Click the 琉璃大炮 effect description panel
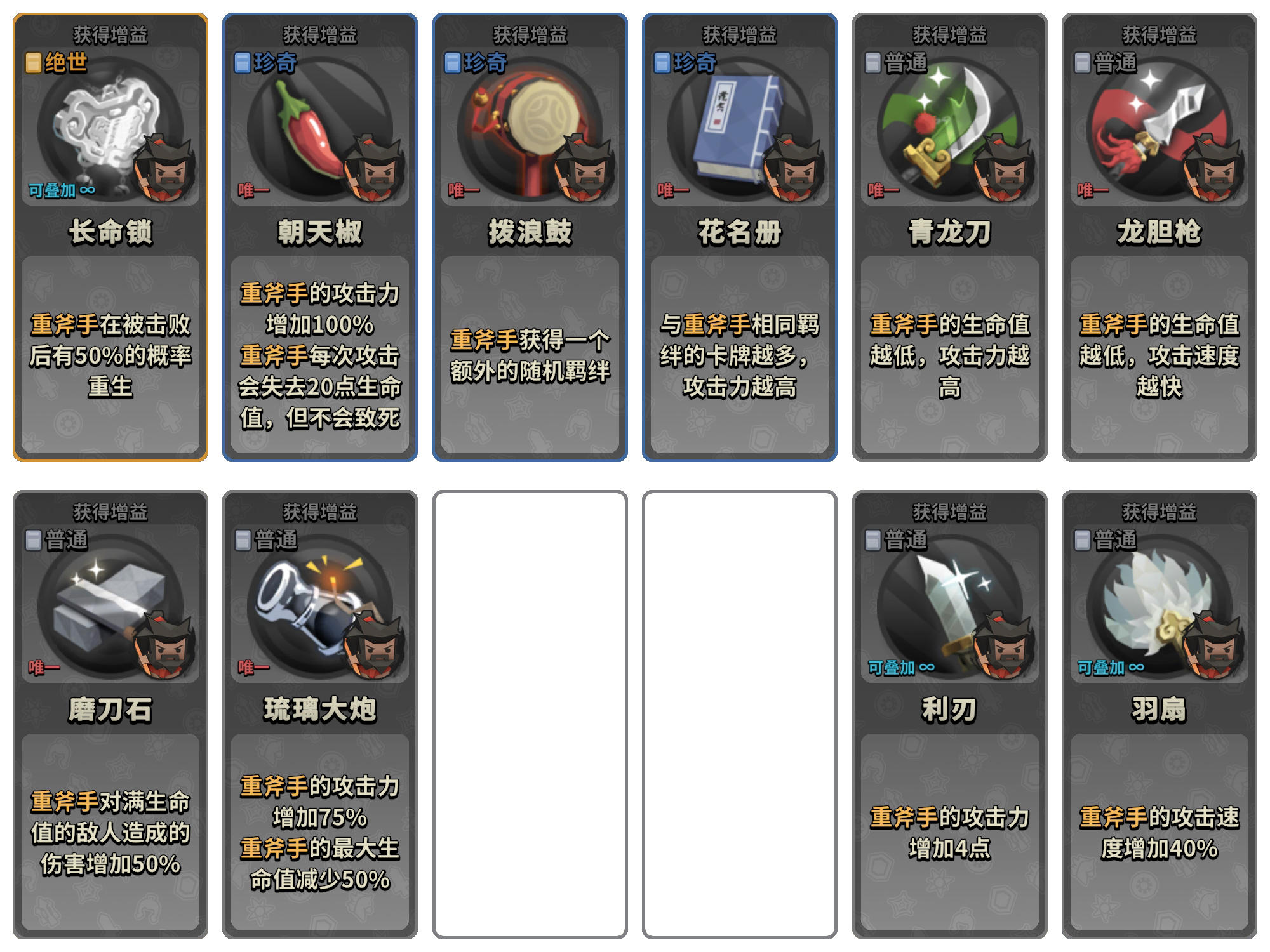This screenshot has width=1270, height=952. tap(319, 832)
